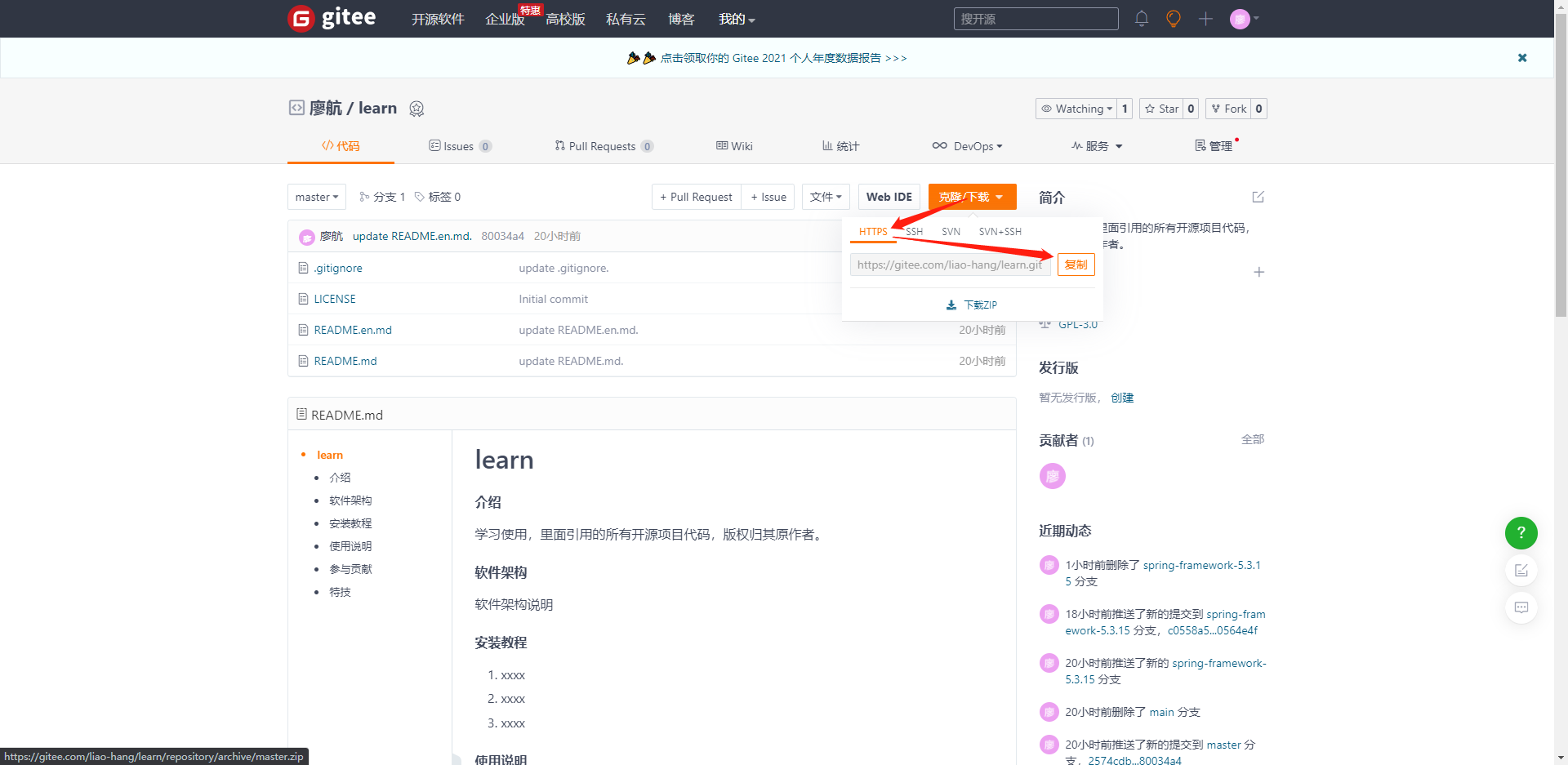1568x765 pixels.
Task: Click the download ZIP icon
Action: (951, 305)
